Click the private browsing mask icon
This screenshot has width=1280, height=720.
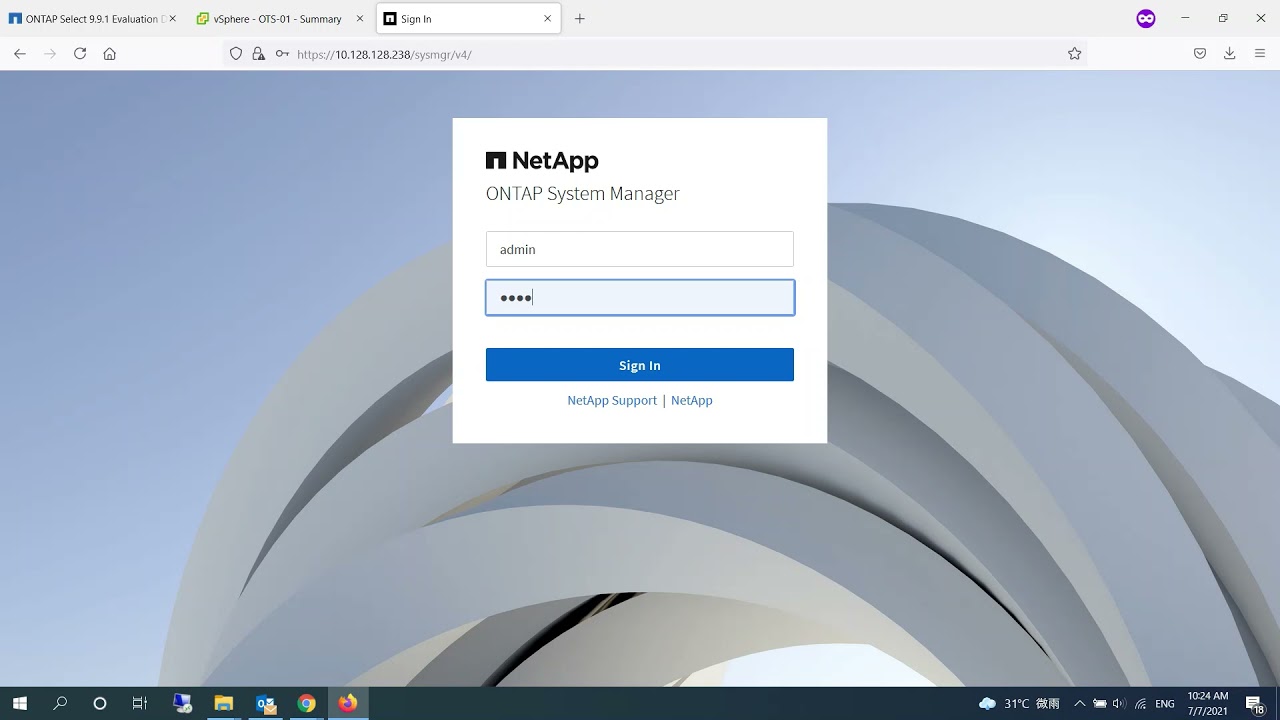pyautogui.click(x=1146, y=18)
